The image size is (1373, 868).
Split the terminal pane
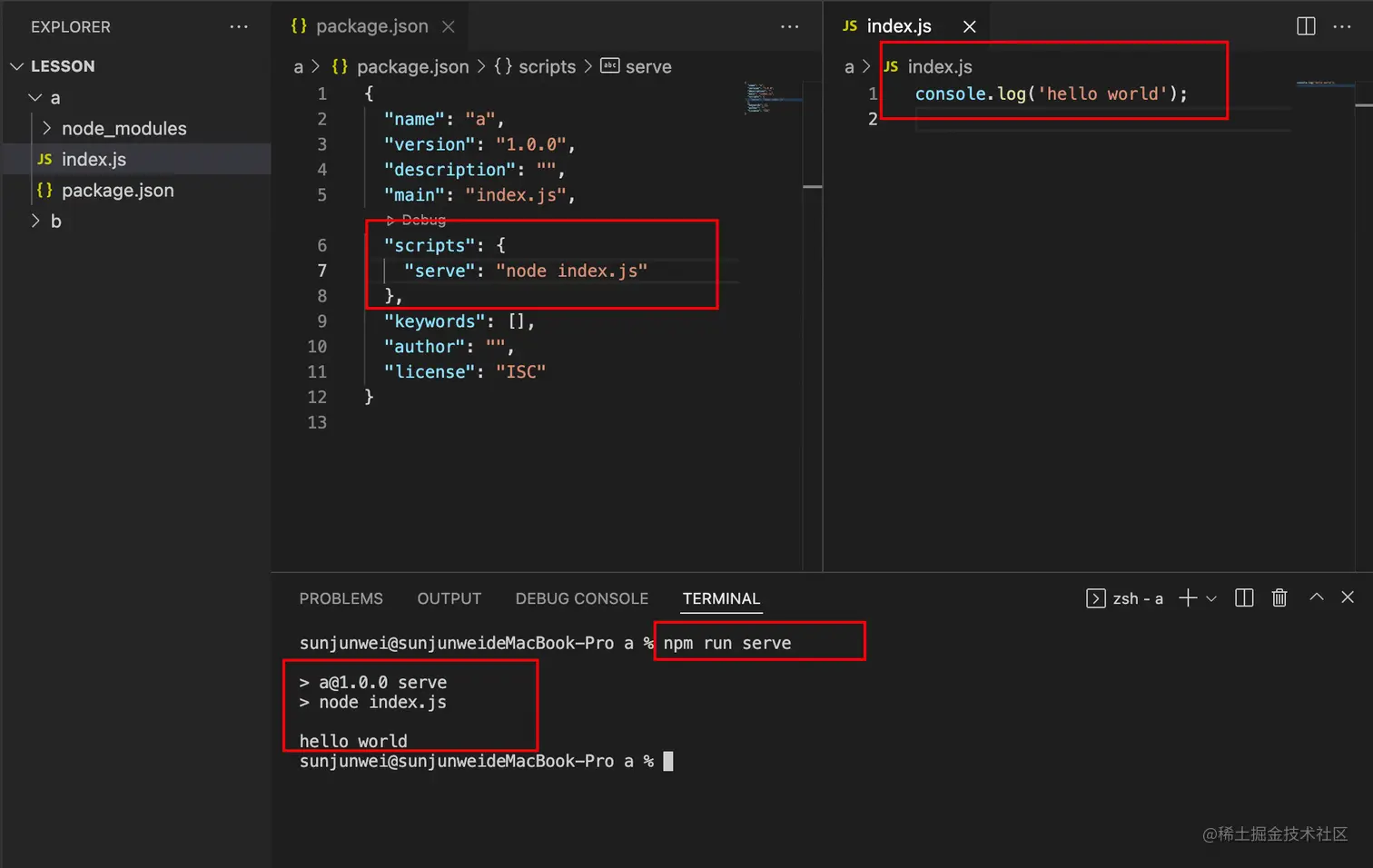1245,597
